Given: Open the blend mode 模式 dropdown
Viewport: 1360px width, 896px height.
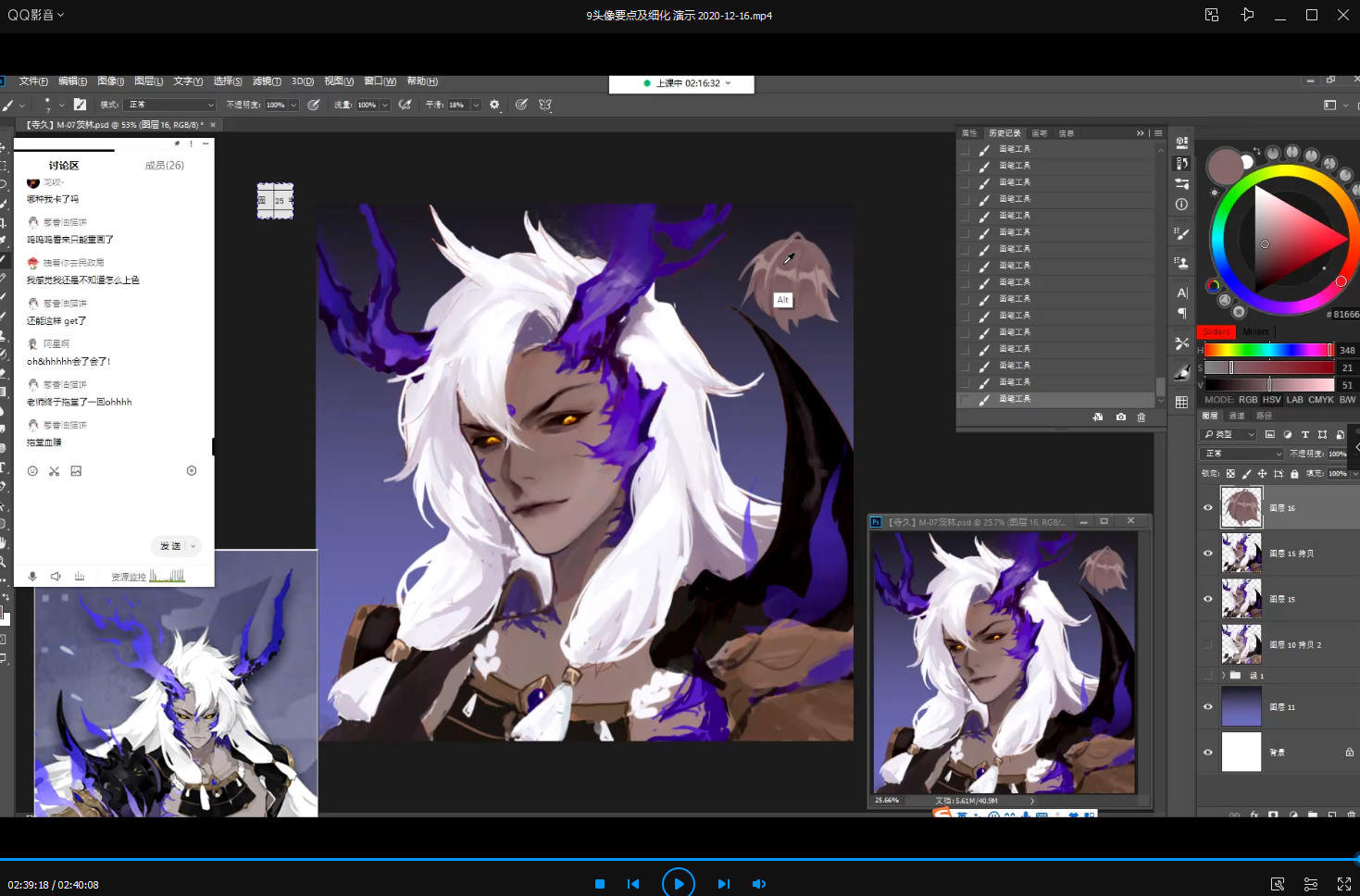Looking at the screenshot, I should pos(170,105).
